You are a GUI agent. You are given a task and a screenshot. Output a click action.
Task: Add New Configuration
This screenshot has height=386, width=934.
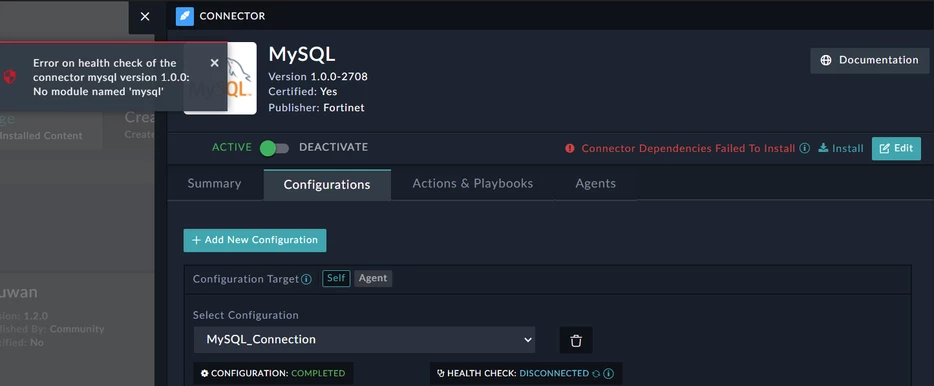pos(255,240)
